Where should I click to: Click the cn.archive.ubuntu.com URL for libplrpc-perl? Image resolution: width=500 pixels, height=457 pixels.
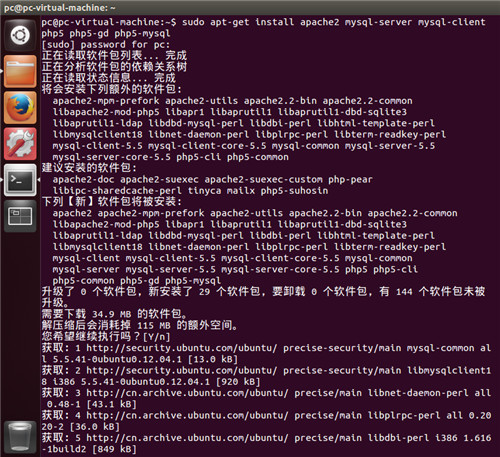point(187,415)
